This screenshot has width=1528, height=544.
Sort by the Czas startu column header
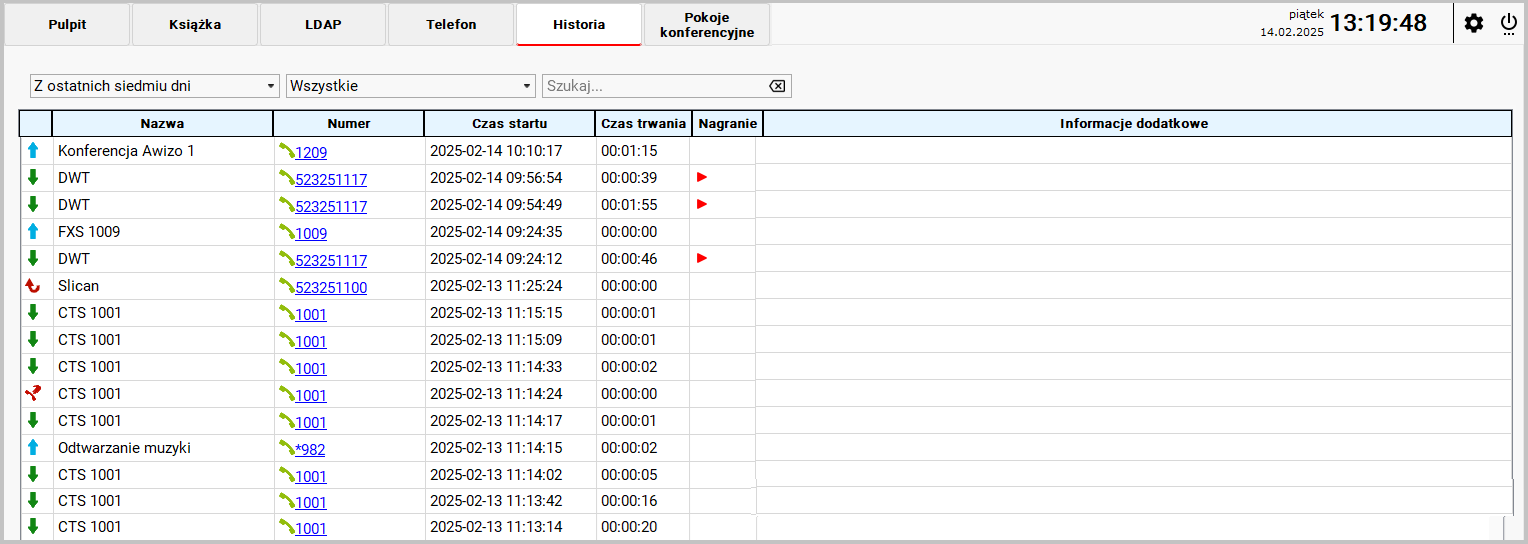click(x=510, y=124)
